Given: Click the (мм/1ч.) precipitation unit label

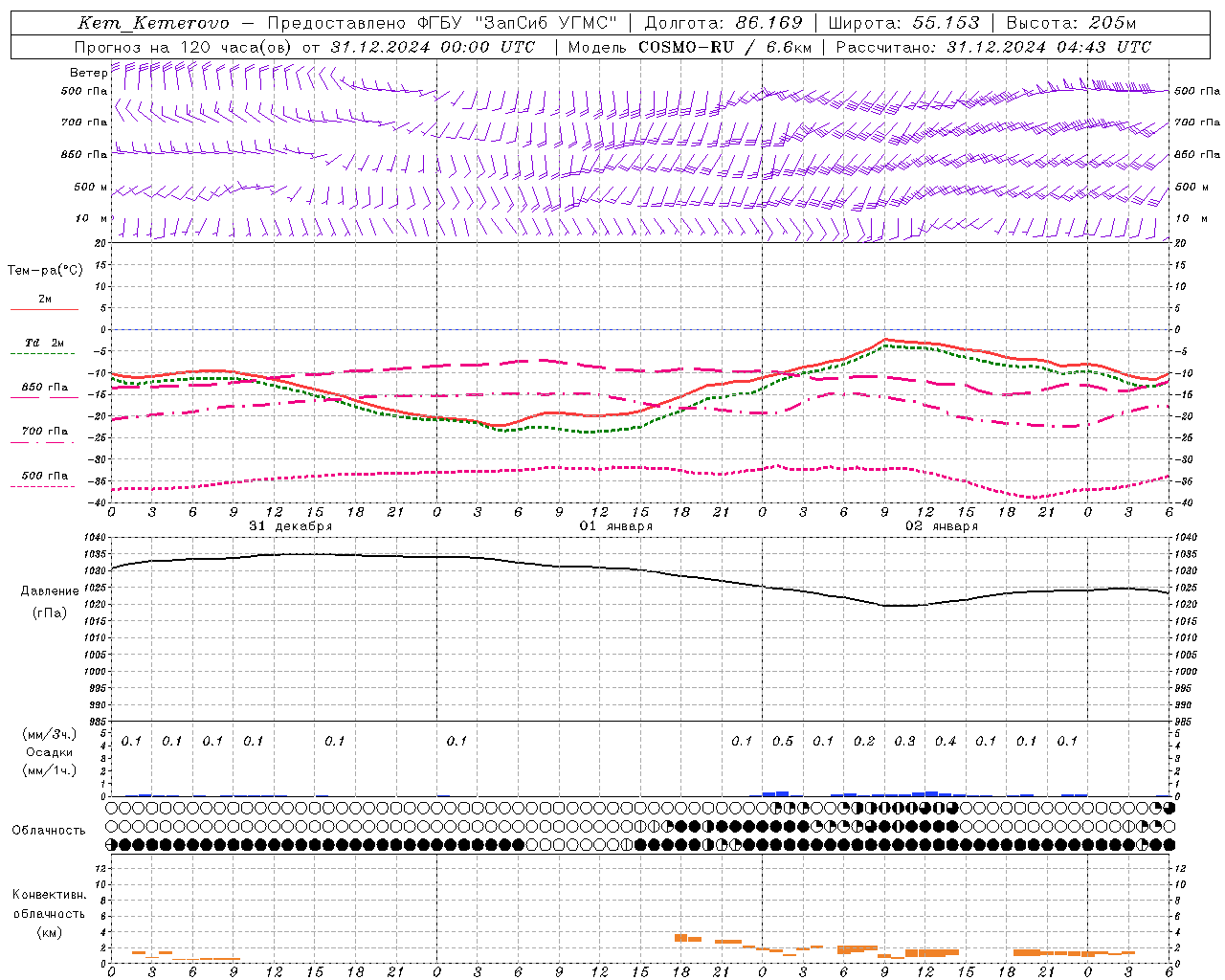Looking at the screenshot, I should click(x=50, y=770).
